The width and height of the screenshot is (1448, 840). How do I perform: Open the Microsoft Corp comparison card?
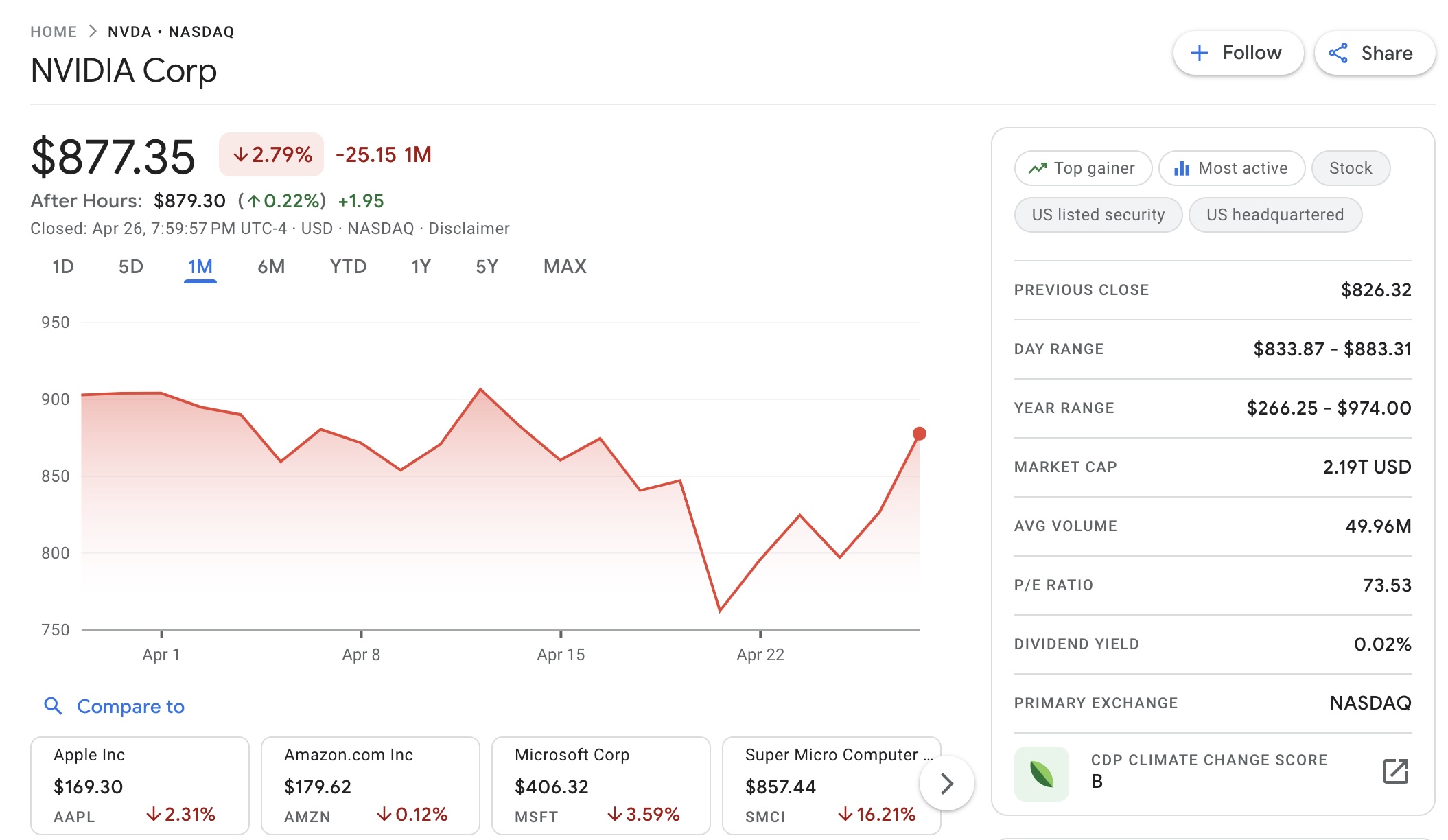pos(600,786)
